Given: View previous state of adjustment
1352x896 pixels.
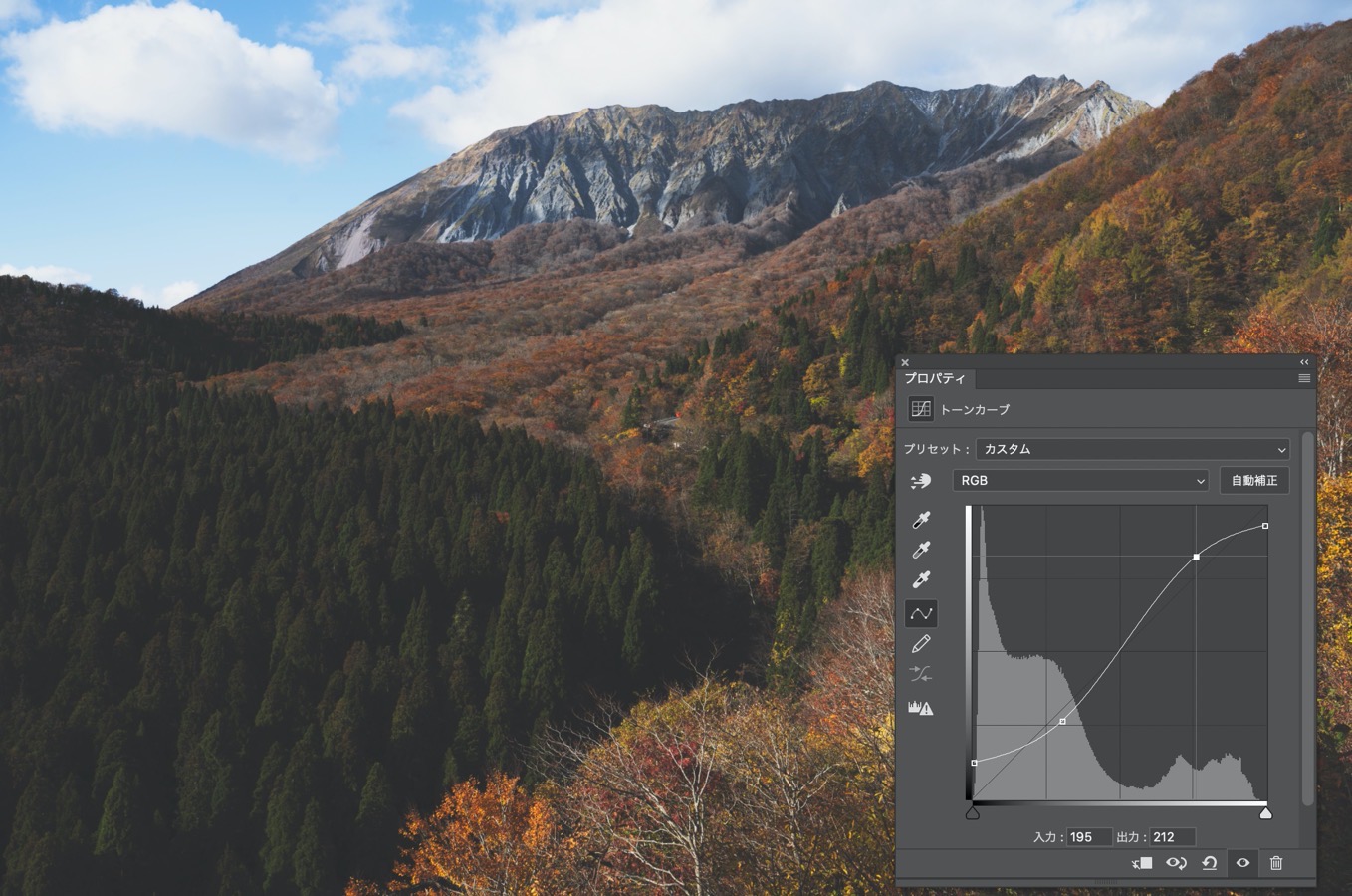Looking at the screenshot, I should pyautogui.click(x=1176, y=863).
